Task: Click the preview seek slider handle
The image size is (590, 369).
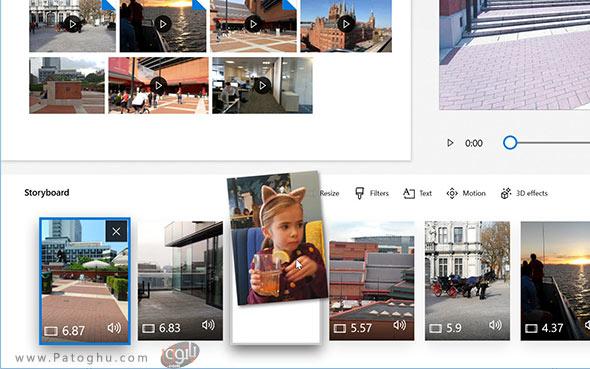Action: (x=510, y=143)
